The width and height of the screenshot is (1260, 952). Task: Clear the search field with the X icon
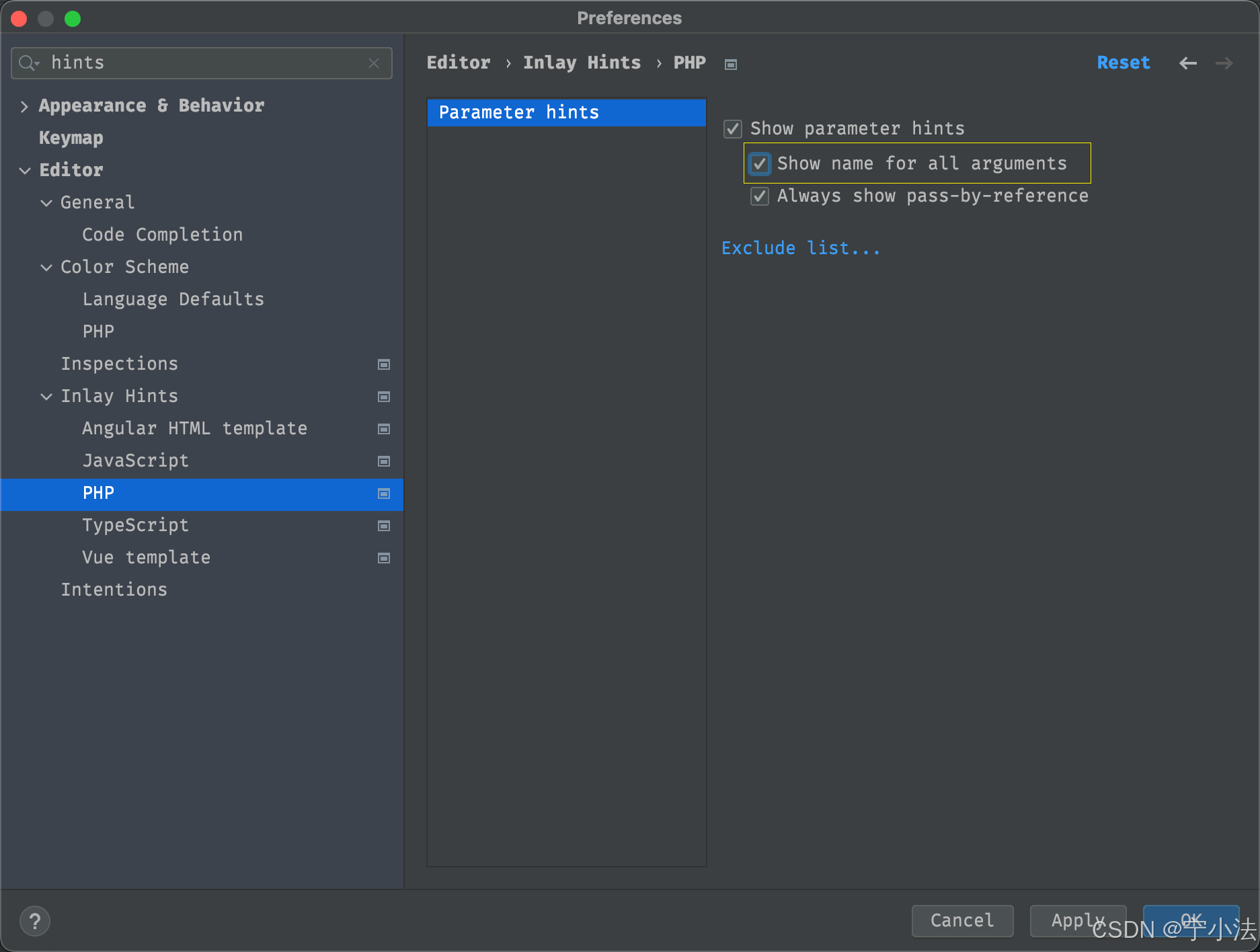pyautogui.click(x=374, y=63)
